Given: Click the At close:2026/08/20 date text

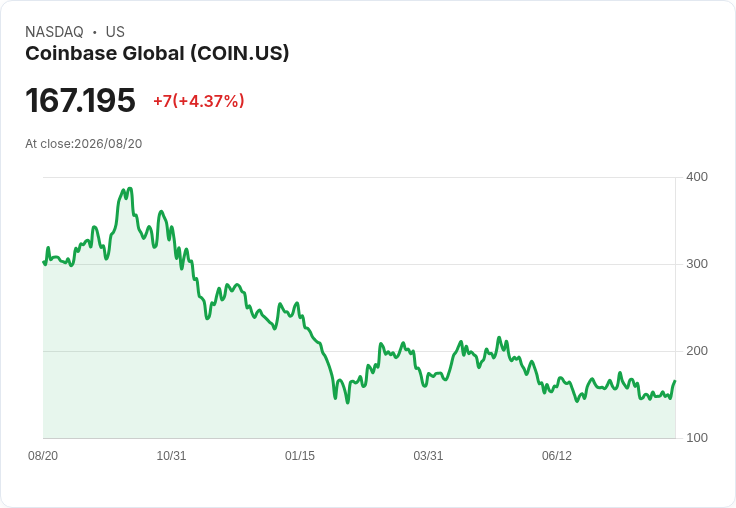Looking at the screenshot, I should tap(84, 144).
